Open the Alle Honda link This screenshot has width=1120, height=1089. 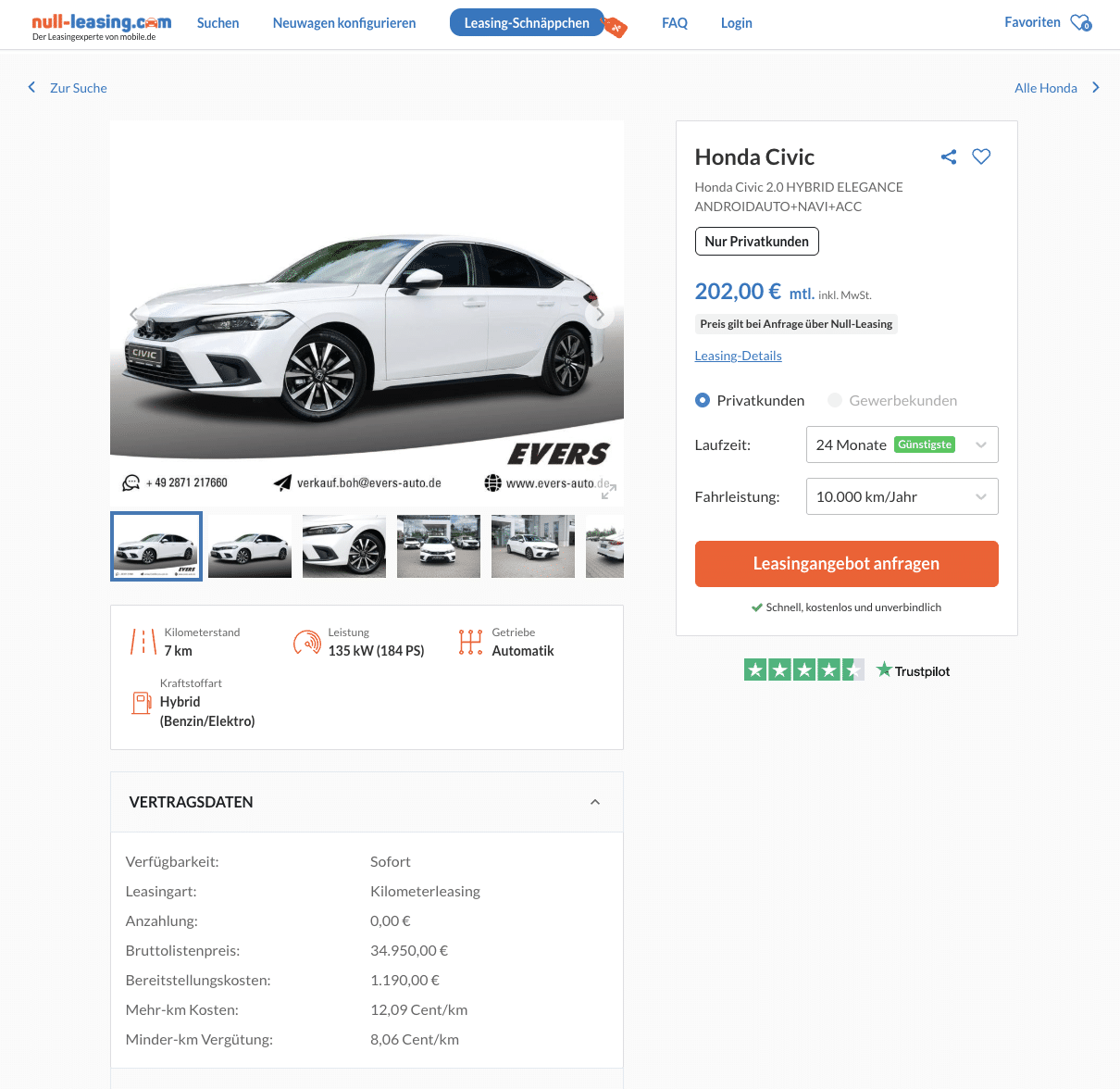pyautogui.click(x=1046, y=88)
